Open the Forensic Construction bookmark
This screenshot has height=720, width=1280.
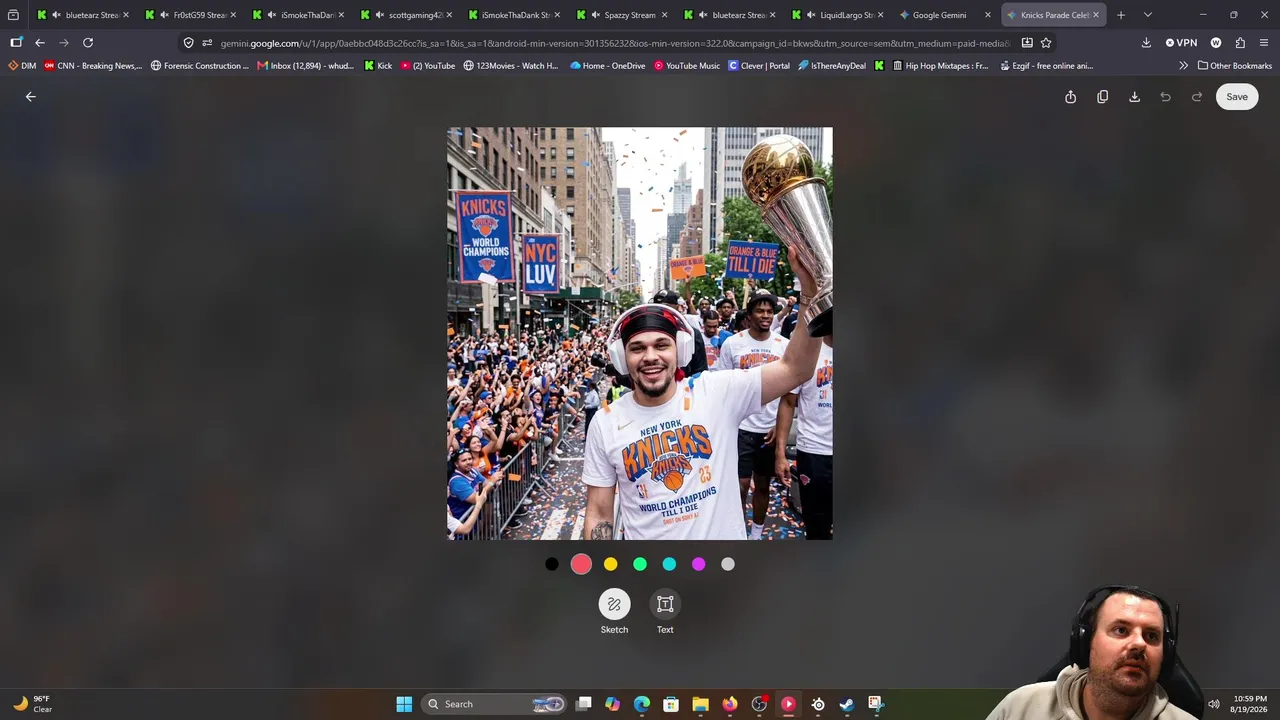199,66
